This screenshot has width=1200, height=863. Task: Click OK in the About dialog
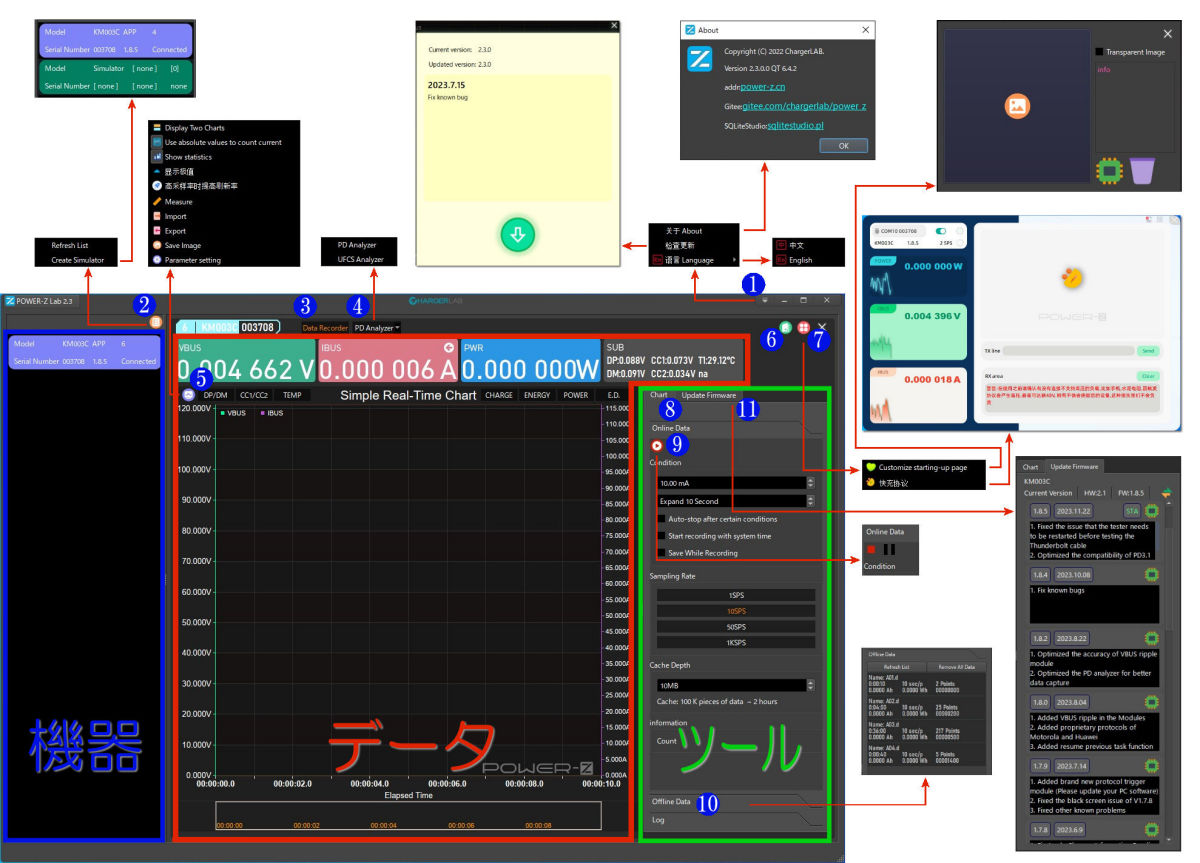[843, 146]
